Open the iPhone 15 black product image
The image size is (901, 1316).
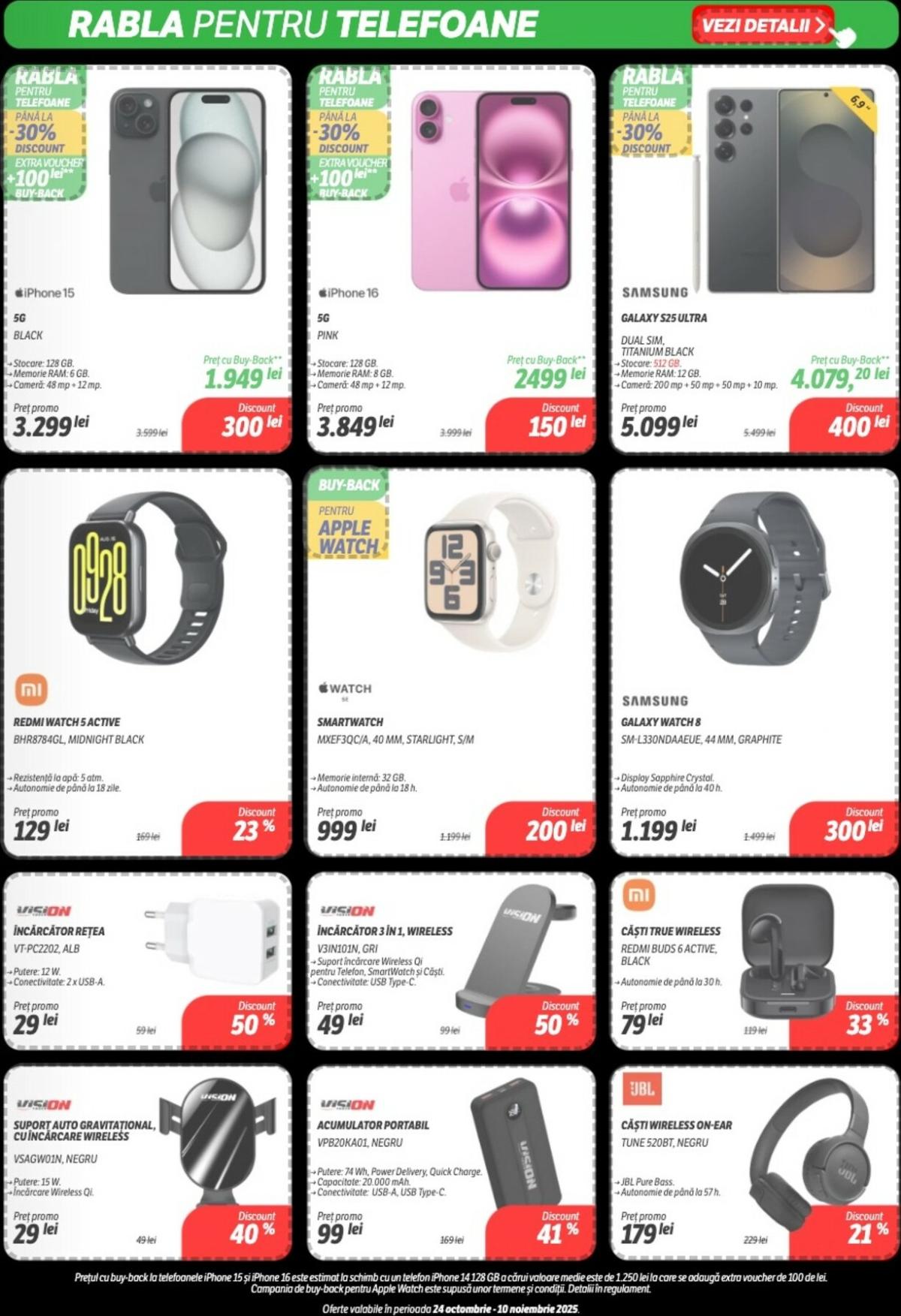188,191
